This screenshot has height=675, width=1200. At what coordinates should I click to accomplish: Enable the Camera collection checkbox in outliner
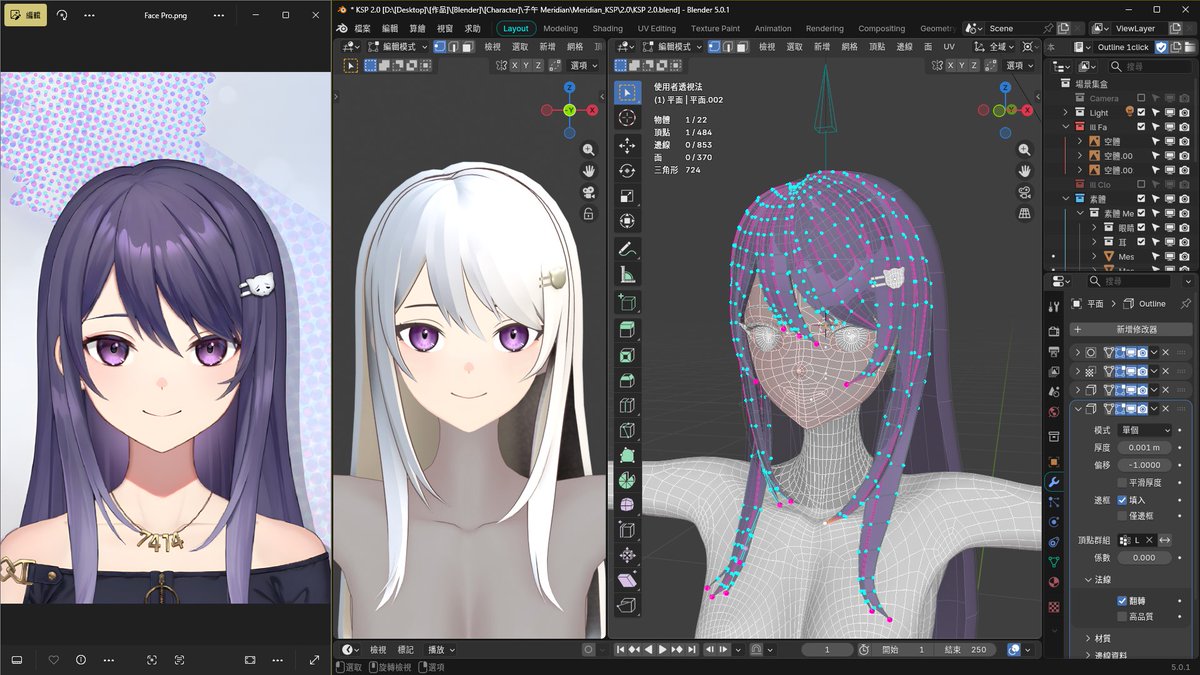(x=1141, y=98)
